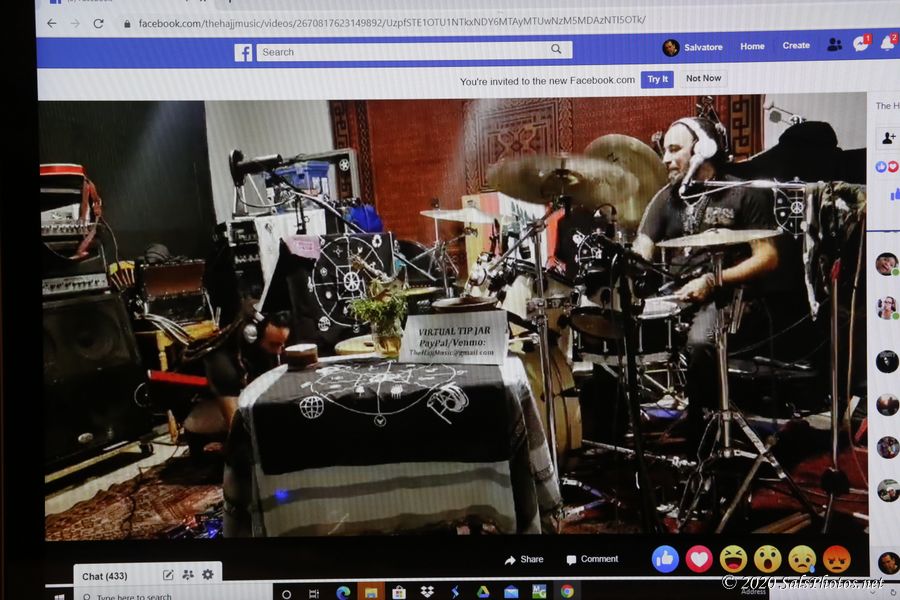Click the Try It button

click(x=657, y=79)
